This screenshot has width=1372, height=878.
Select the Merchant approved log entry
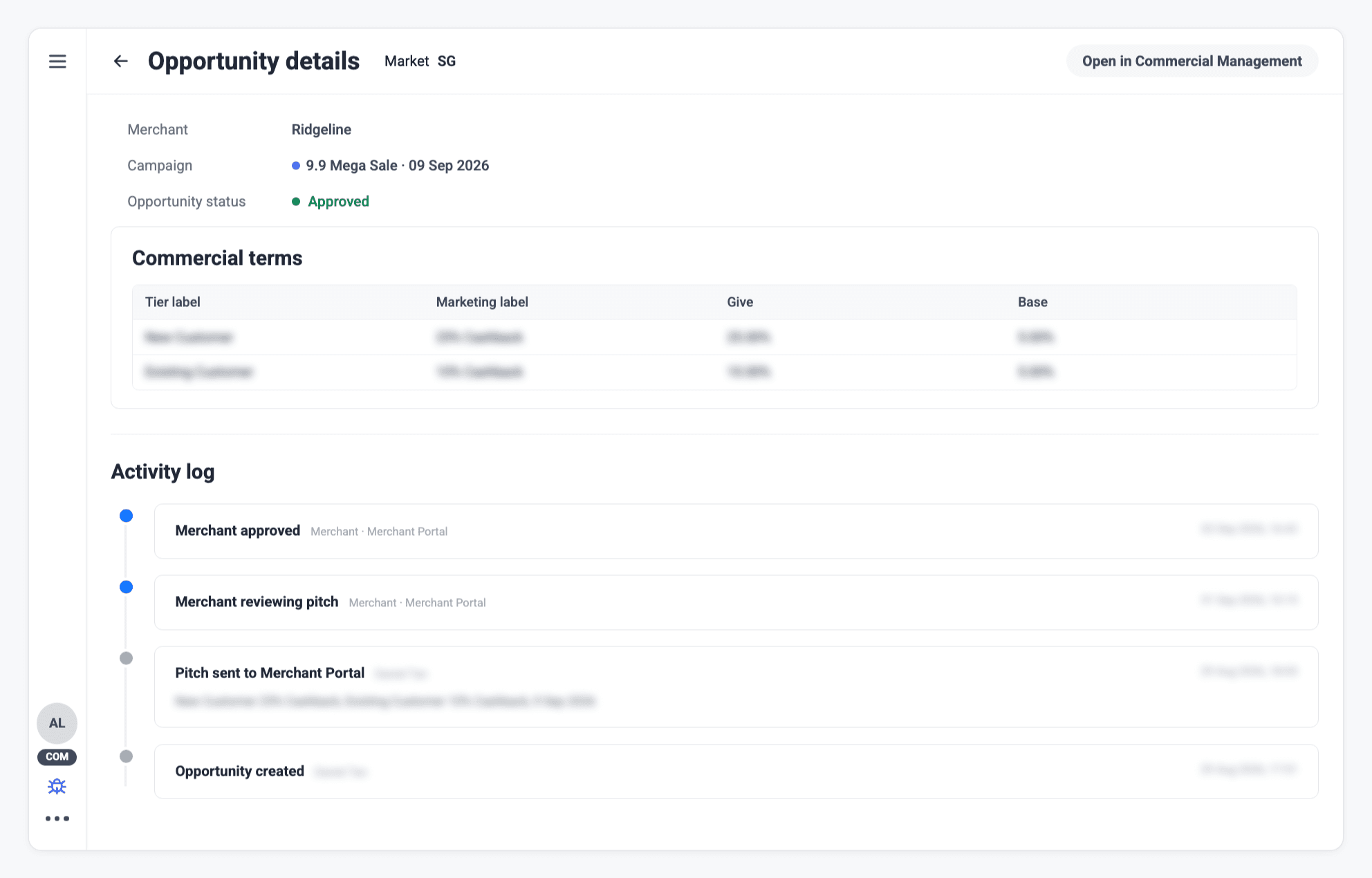(736, 531)
